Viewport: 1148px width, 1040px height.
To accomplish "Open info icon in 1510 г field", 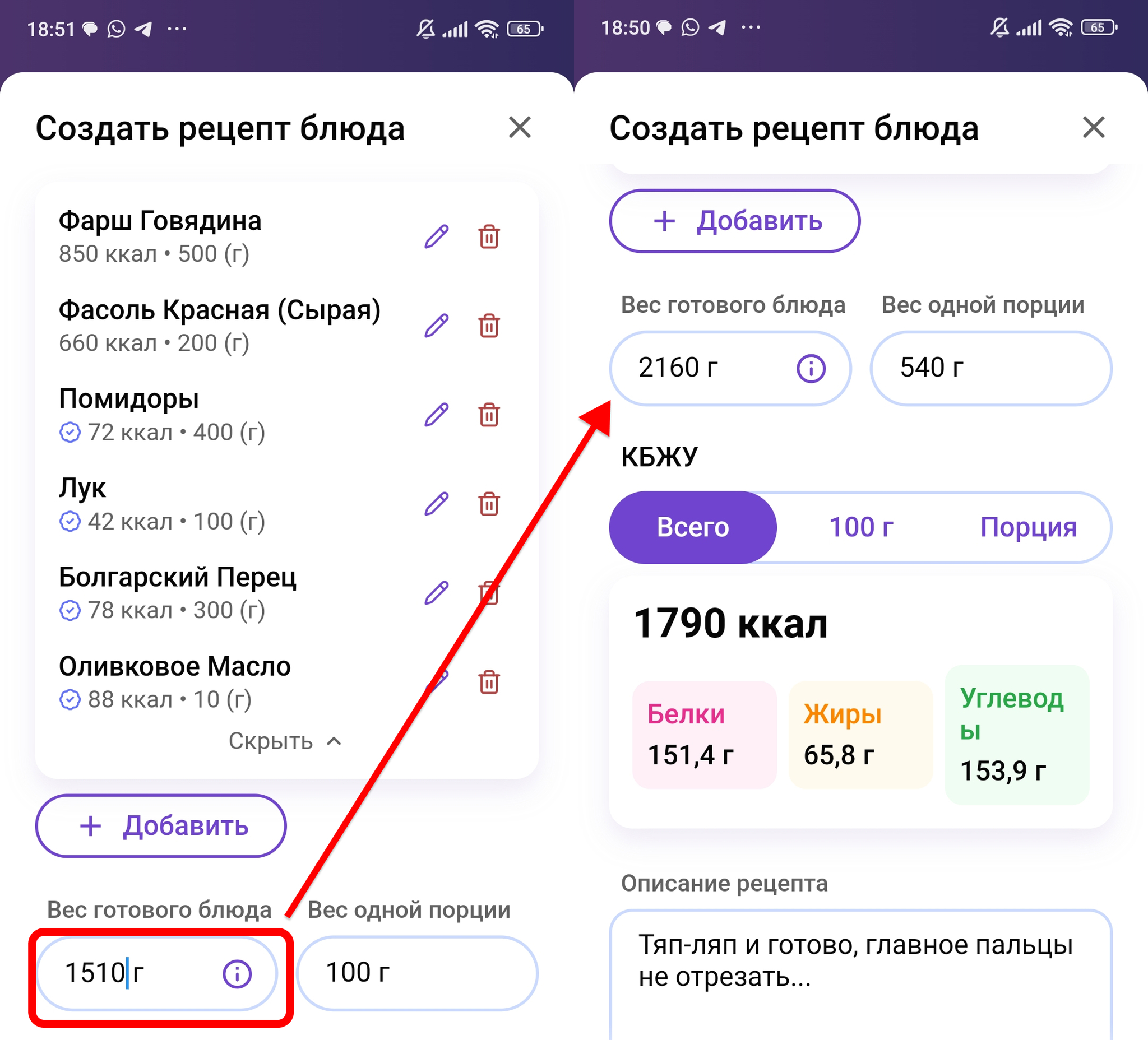I will click(237, 973).
